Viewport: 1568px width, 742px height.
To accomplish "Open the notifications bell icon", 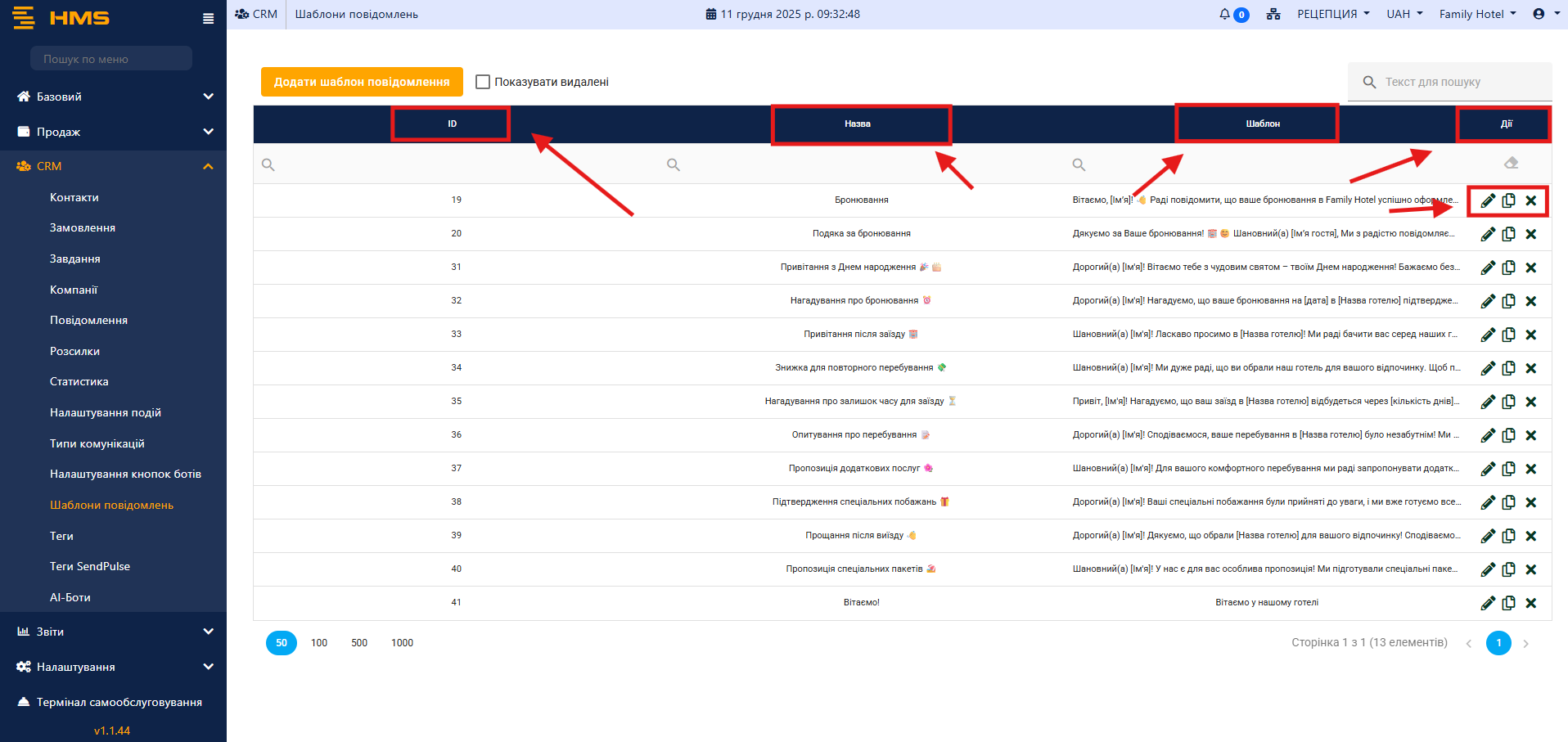I will tap(1225, 14).
